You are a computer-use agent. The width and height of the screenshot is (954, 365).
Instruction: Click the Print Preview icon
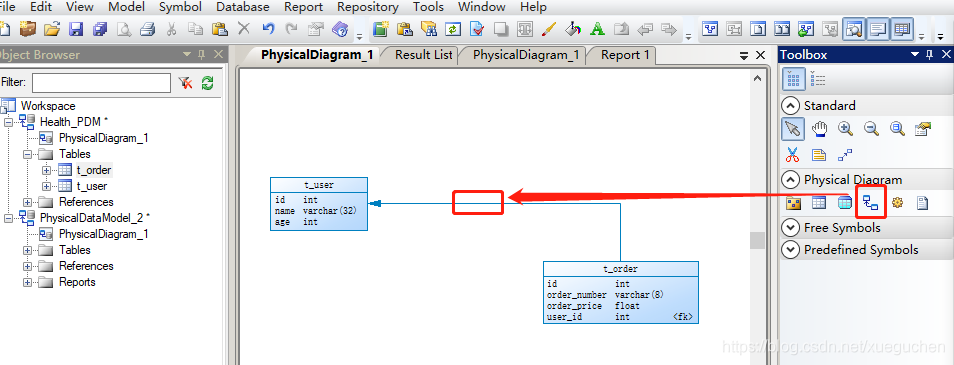click(x=124, y=29)
